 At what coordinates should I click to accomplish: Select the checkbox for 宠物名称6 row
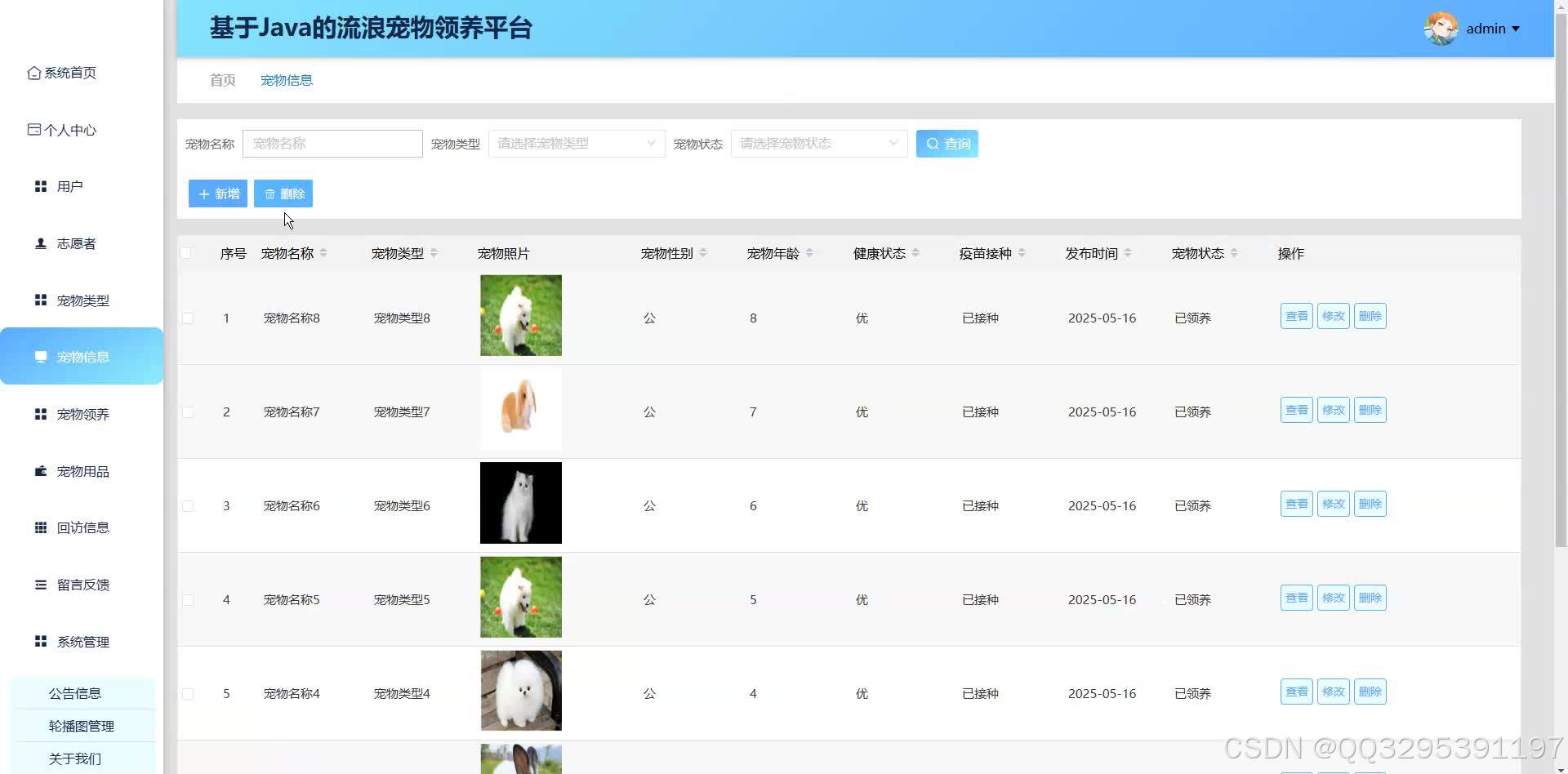(x=188, y=505)
